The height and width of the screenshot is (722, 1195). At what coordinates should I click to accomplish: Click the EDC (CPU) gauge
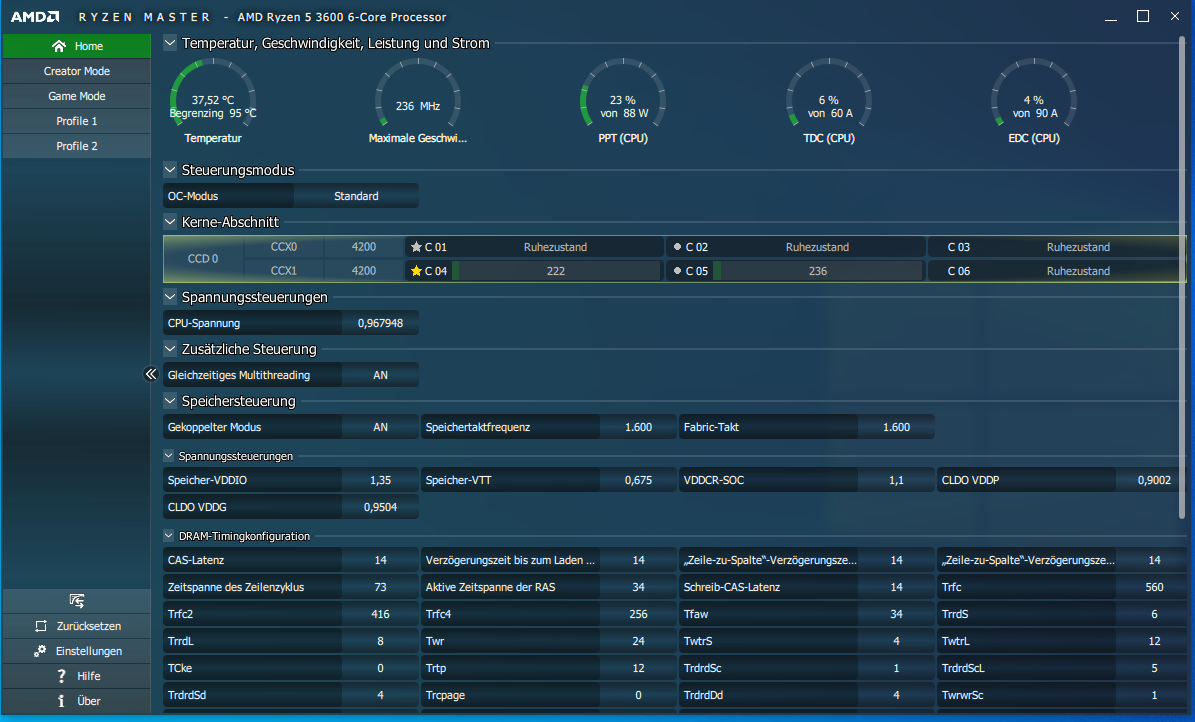pos(1033,101)
